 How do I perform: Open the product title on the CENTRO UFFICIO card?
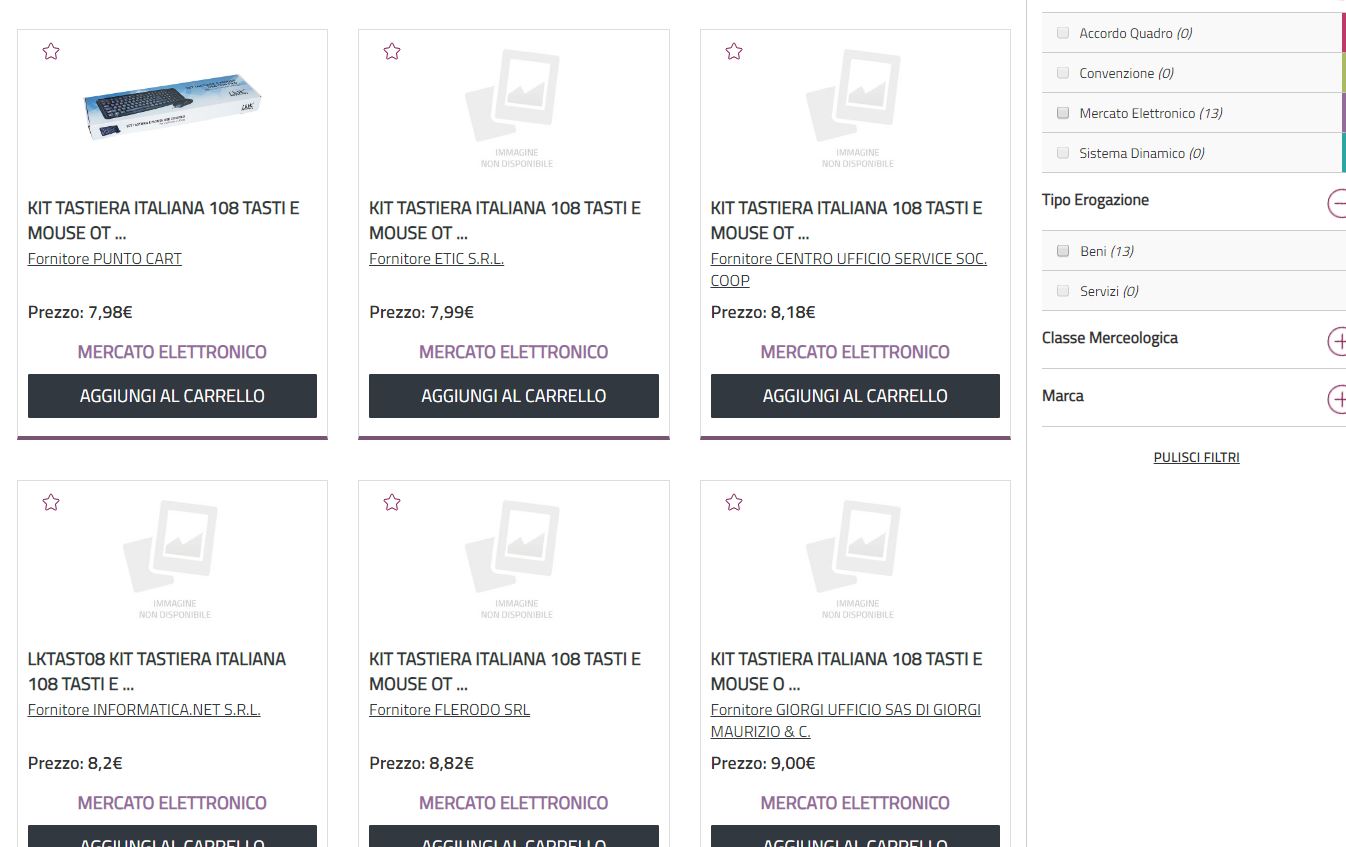(847, 220)
